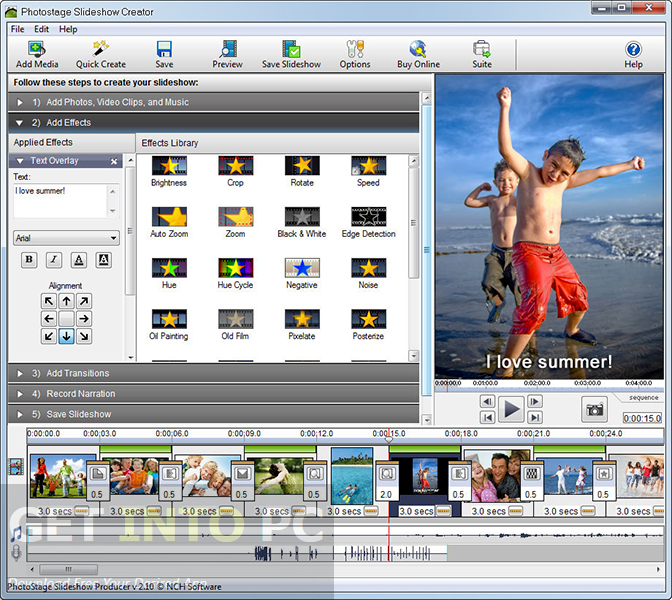Image resolution: width=672 pixels, height=600 pixels.
Task: Click the Add Media toolbar icon
Action: [x=37, y=54]
